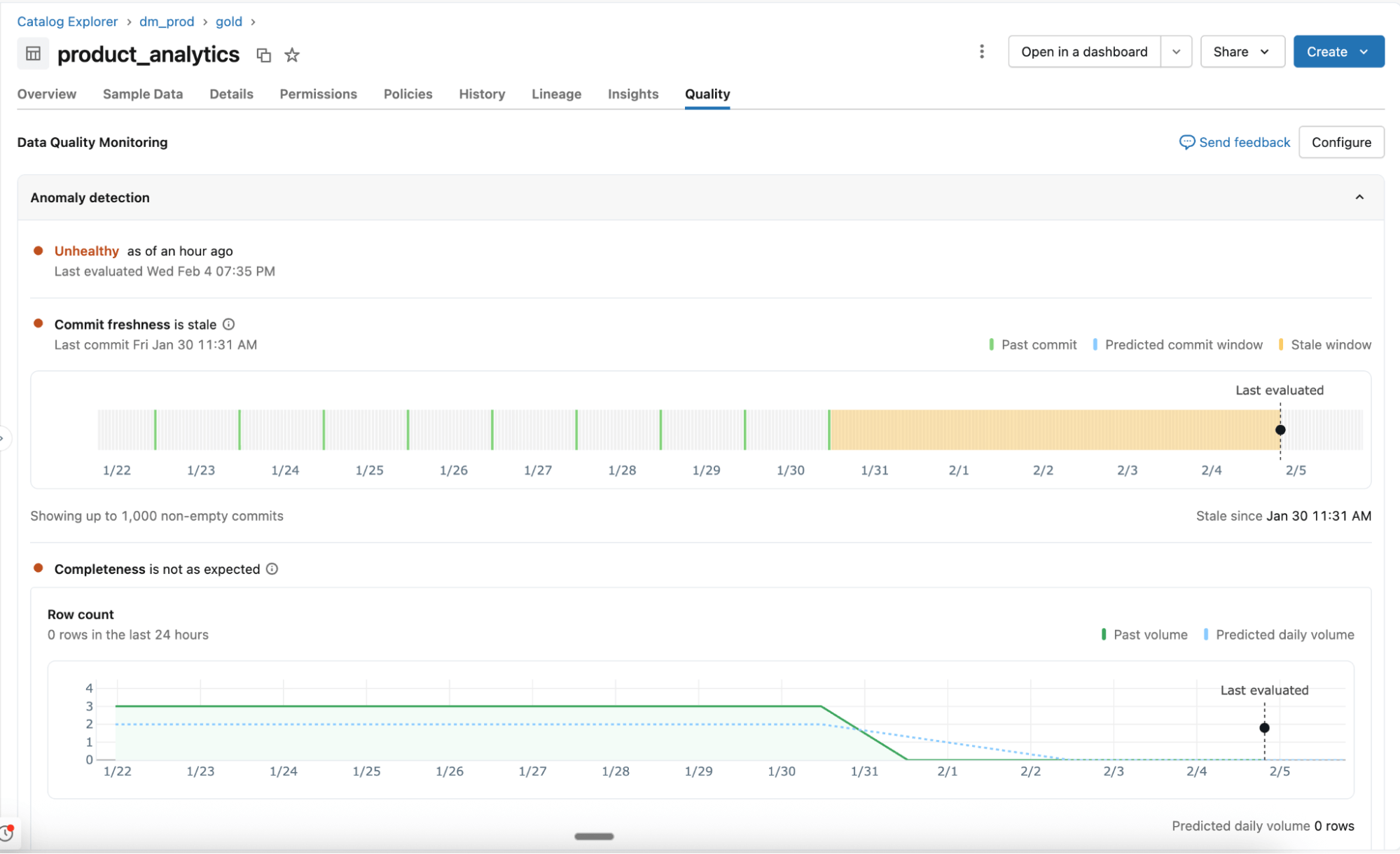Image resolution: width=1400 pixels, height=854 pixels.
Task: Star the product_analytics table as favorite
Action: [292, 55]
